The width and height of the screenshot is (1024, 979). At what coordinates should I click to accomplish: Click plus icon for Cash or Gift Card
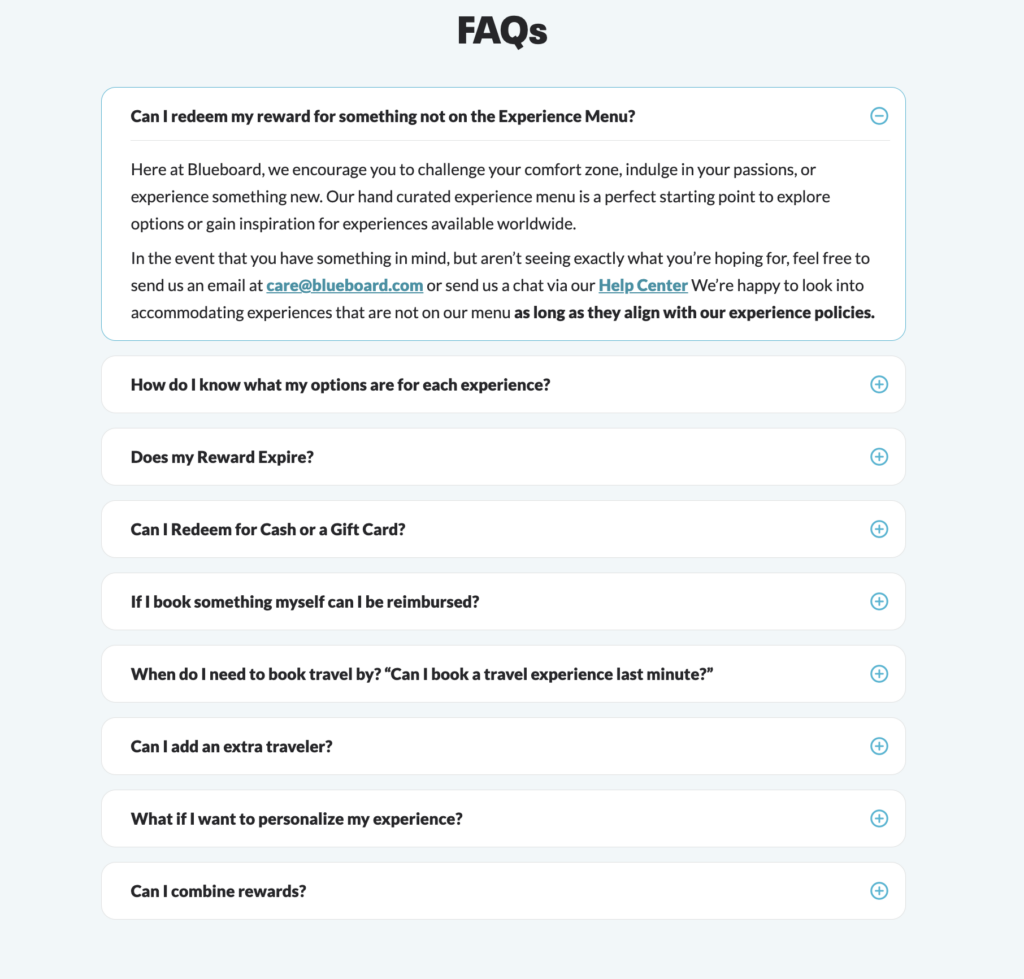tap(879, 529)
